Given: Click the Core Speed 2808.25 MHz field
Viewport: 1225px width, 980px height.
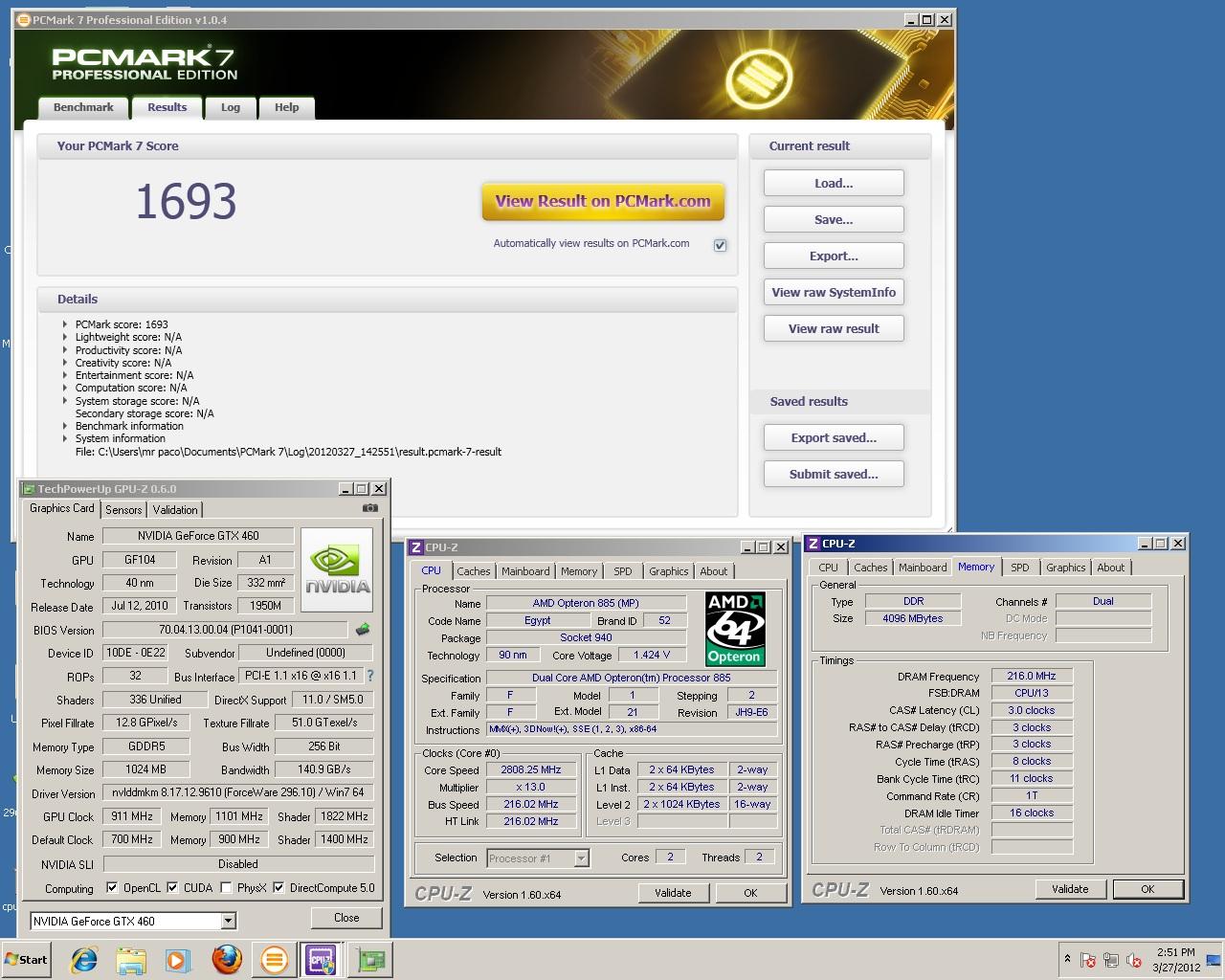Looking at the screenshot, I should pyautogui.click(x=531, y=769).
